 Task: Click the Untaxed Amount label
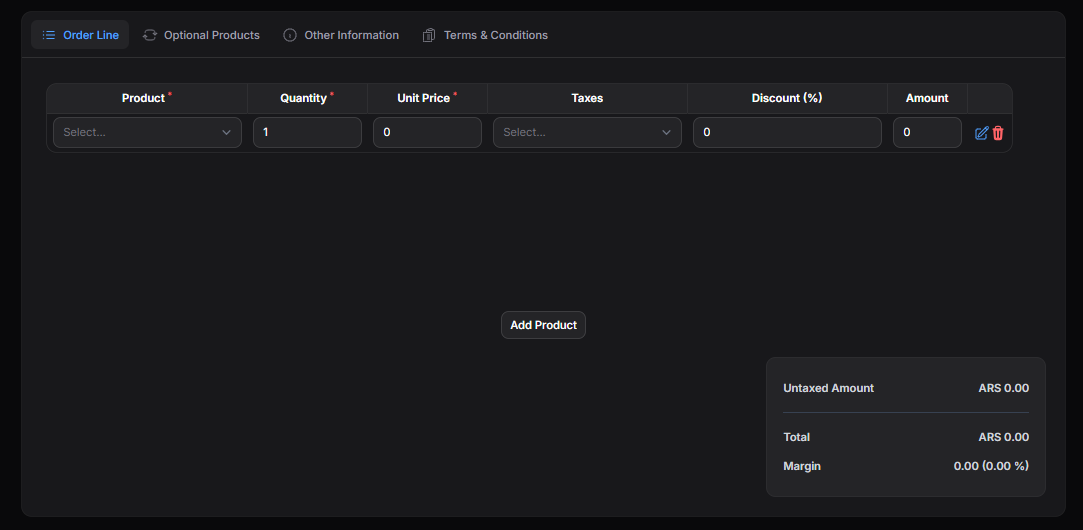(828, 388)
